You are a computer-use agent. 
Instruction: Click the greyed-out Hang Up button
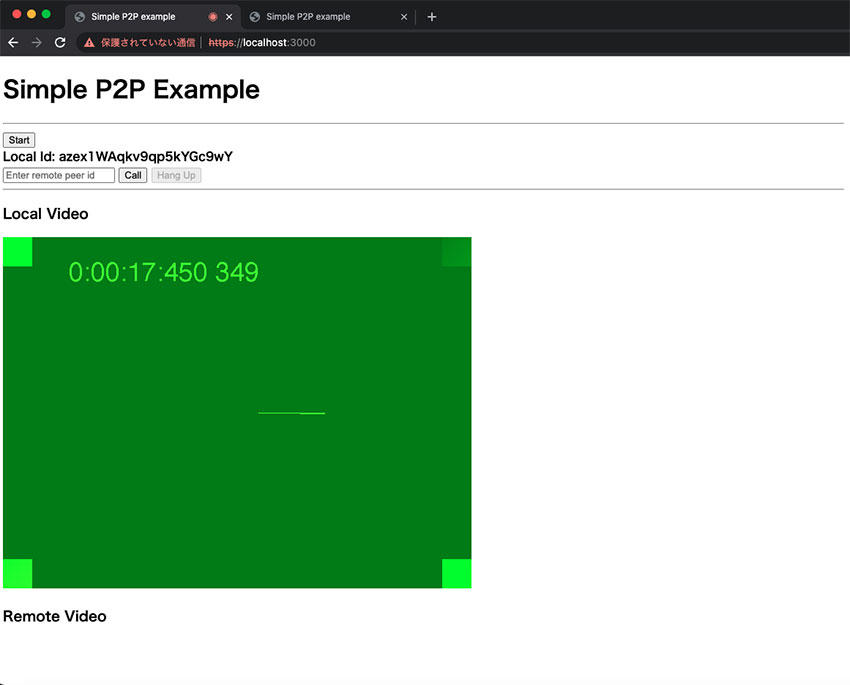176,175
